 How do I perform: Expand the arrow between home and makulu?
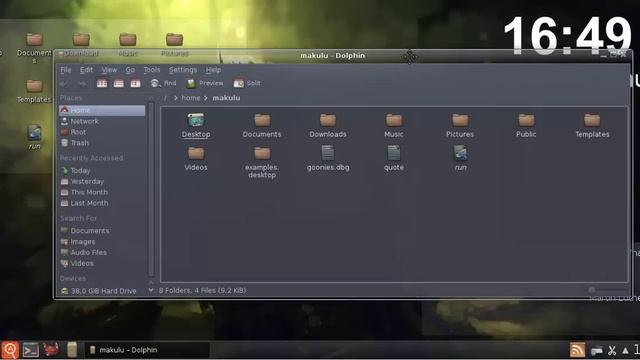(206, 98)
